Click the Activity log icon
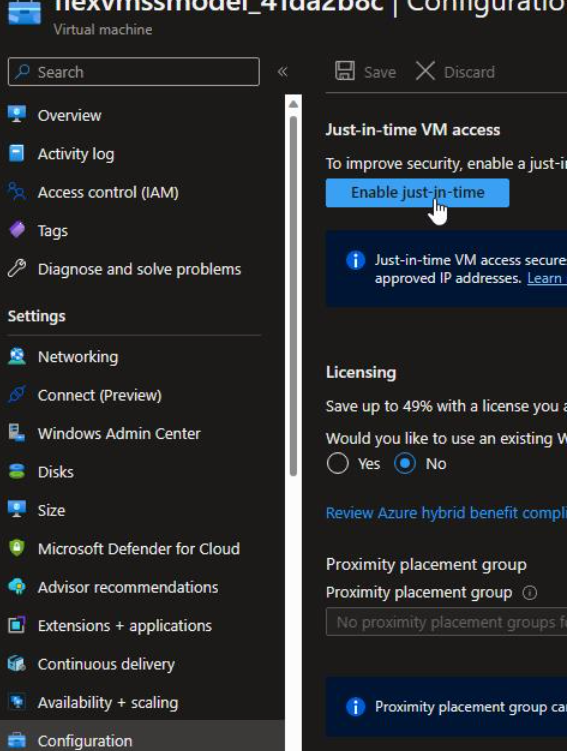Image resolution: width=567 pixels, height=751 pixels. tap(17, 153)
